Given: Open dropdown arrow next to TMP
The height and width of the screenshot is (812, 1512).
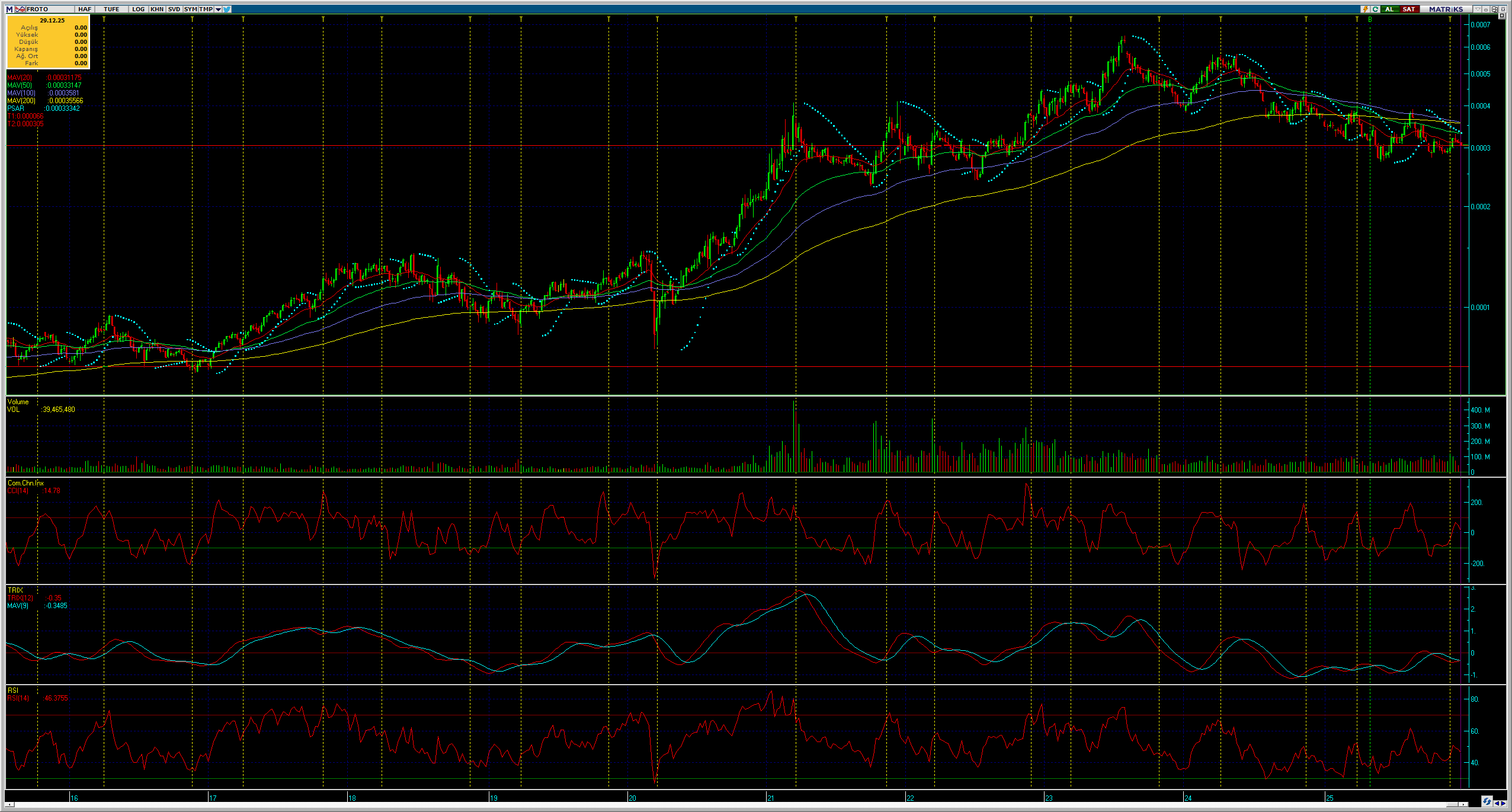Looking at the screenshot, I should [218, 9].
